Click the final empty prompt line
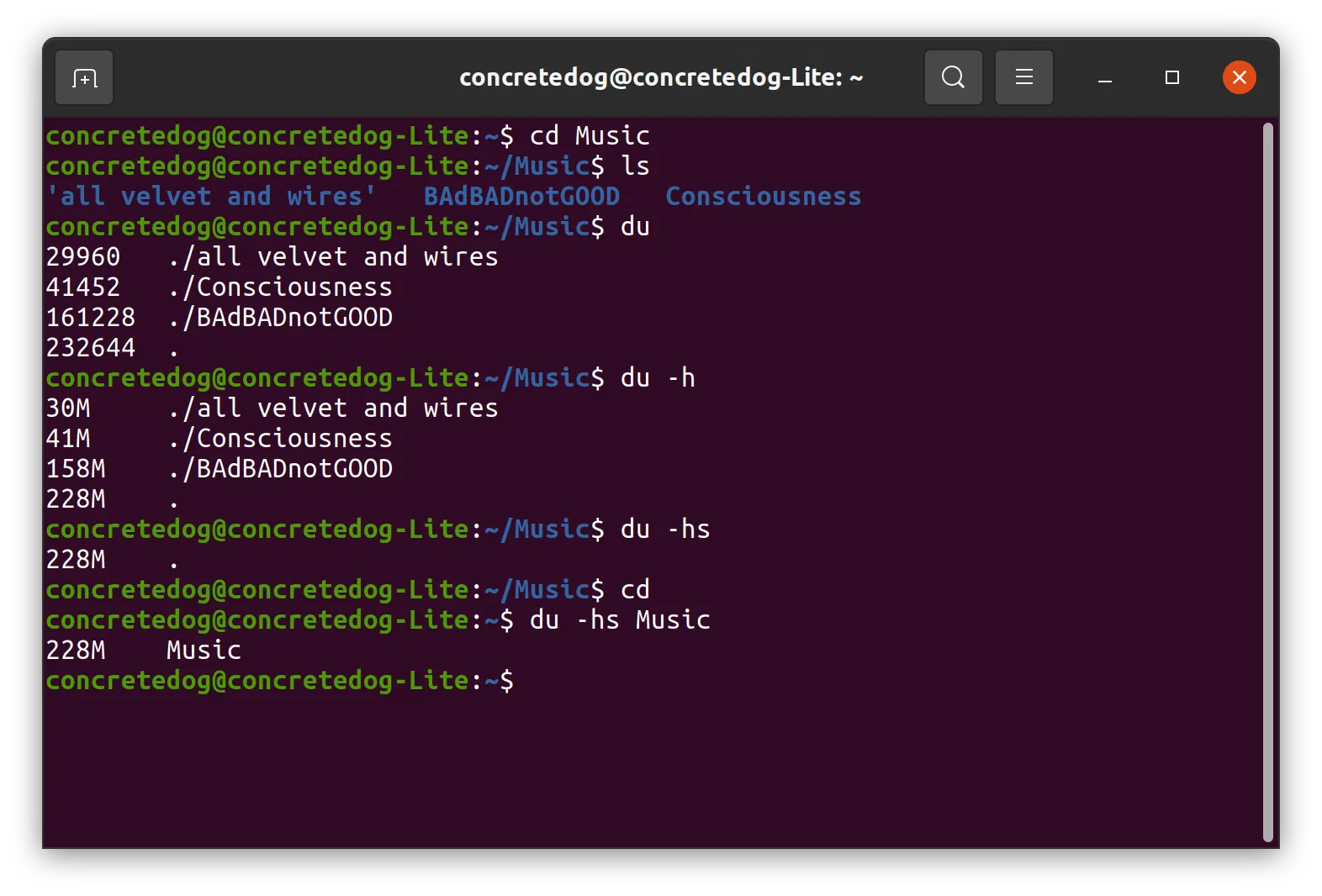 (280, 680)
